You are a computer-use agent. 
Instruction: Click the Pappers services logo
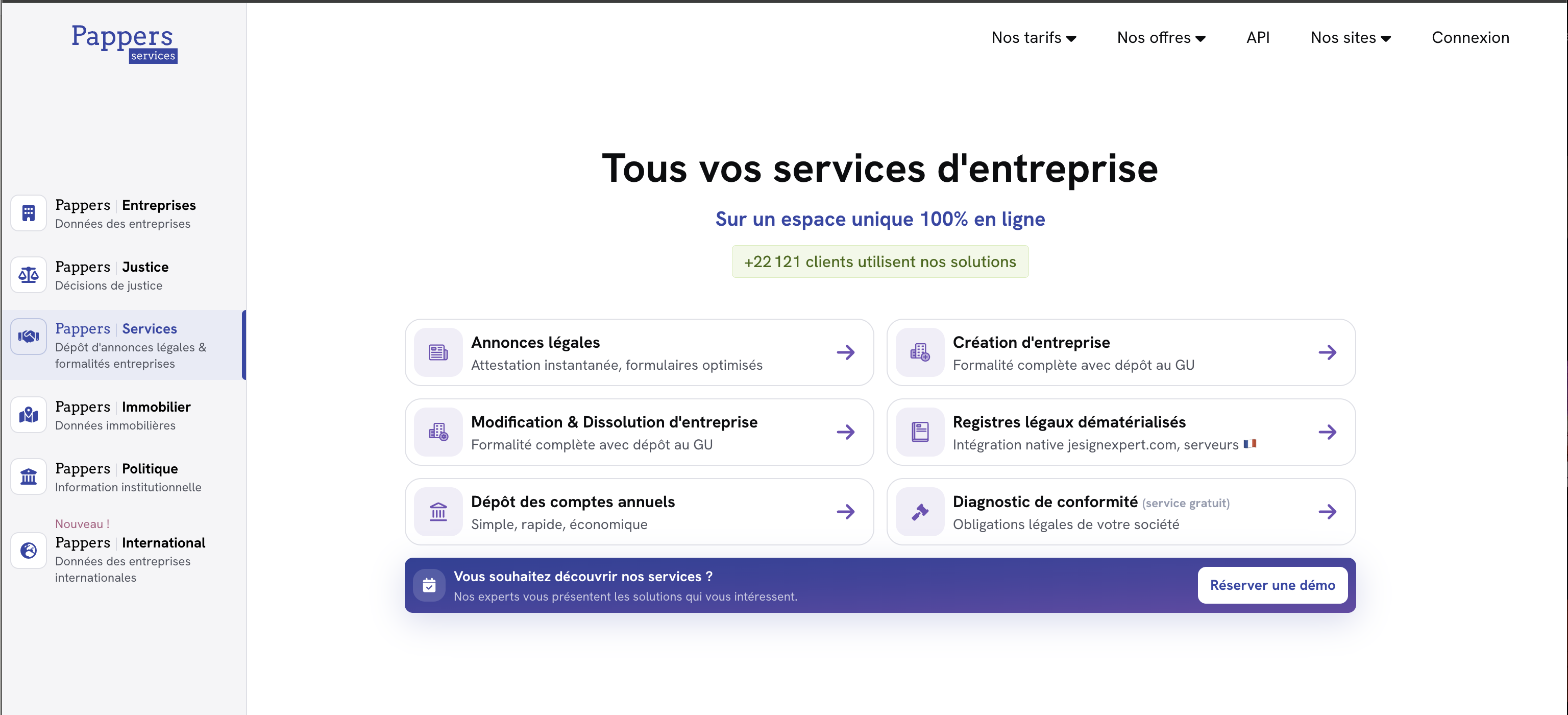click(124, 43)
